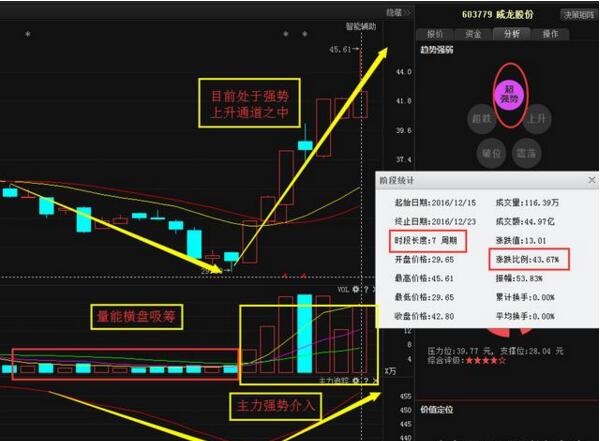Click the asterisk marker at chart top left
Image resolution: width=600 pixels, height=441 pixels.
pyautogui.click(x=28, y=34)
